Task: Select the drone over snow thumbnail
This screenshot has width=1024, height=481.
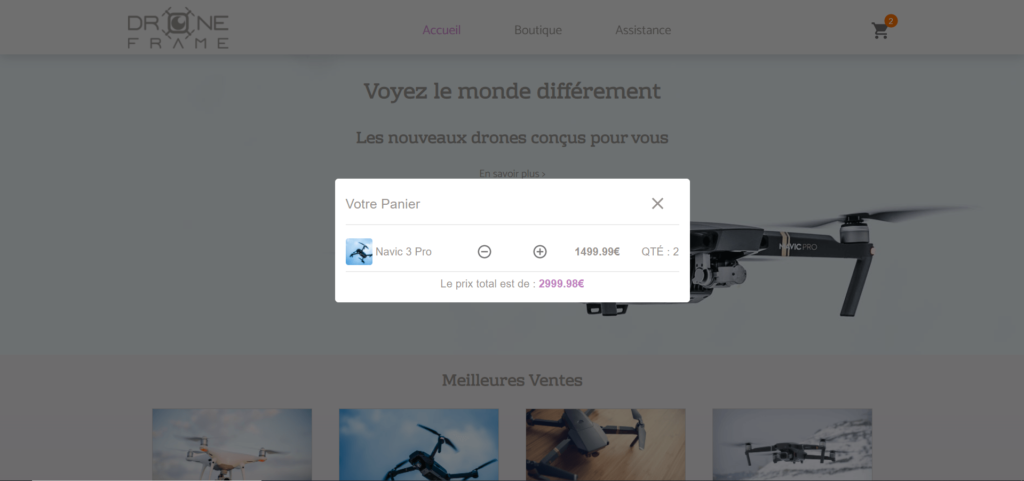Action: point(792,444)
